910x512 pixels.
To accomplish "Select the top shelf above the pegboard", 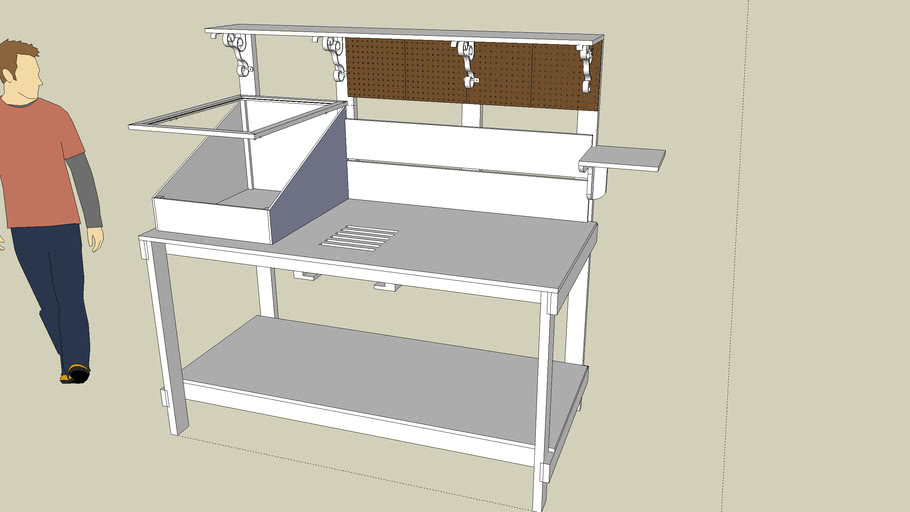I will [x=400, y=34].
